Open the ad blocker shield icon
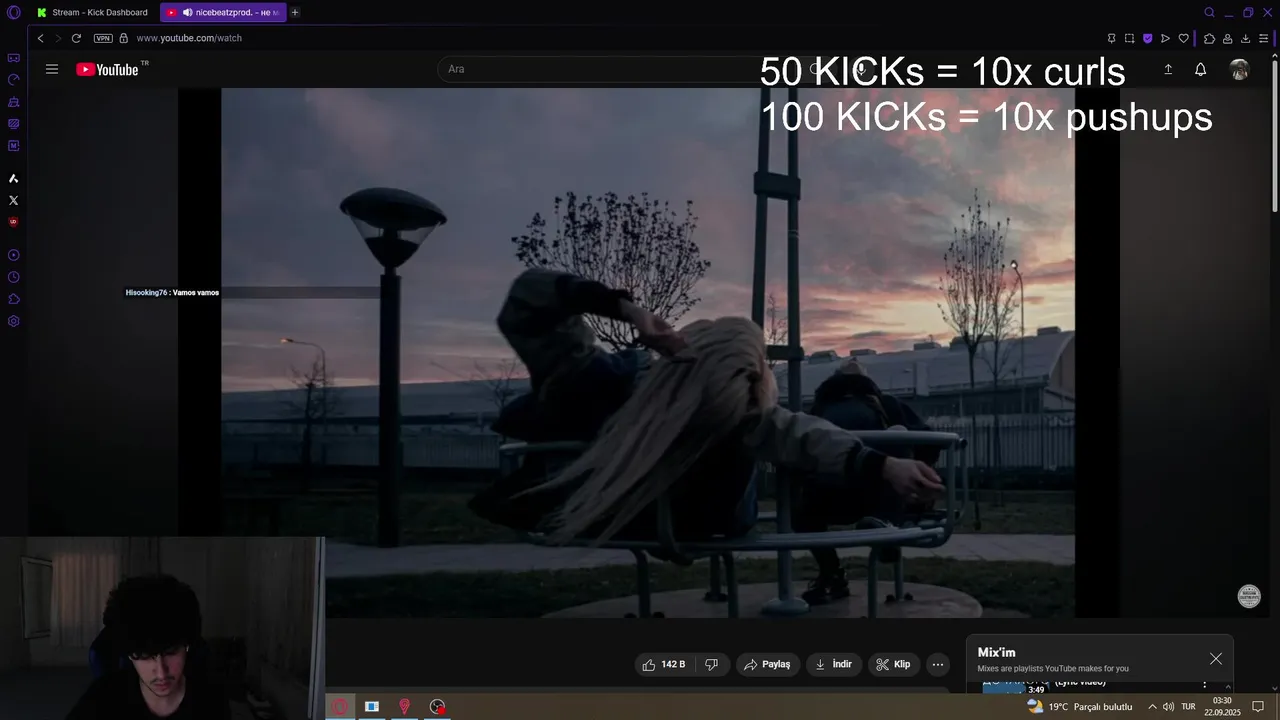This screenshot has width=1280, height=720. coord(1147,38)
